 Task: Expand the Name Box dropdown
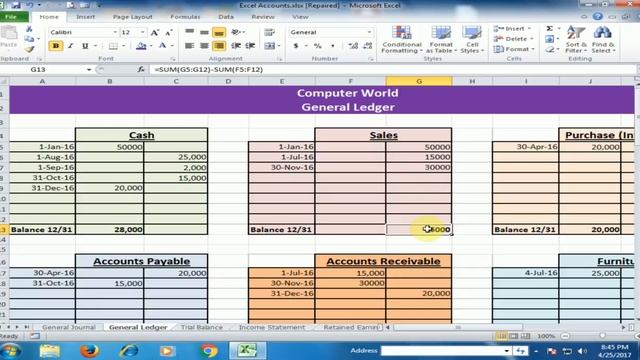pyautogui.click(x=89, y=69)
